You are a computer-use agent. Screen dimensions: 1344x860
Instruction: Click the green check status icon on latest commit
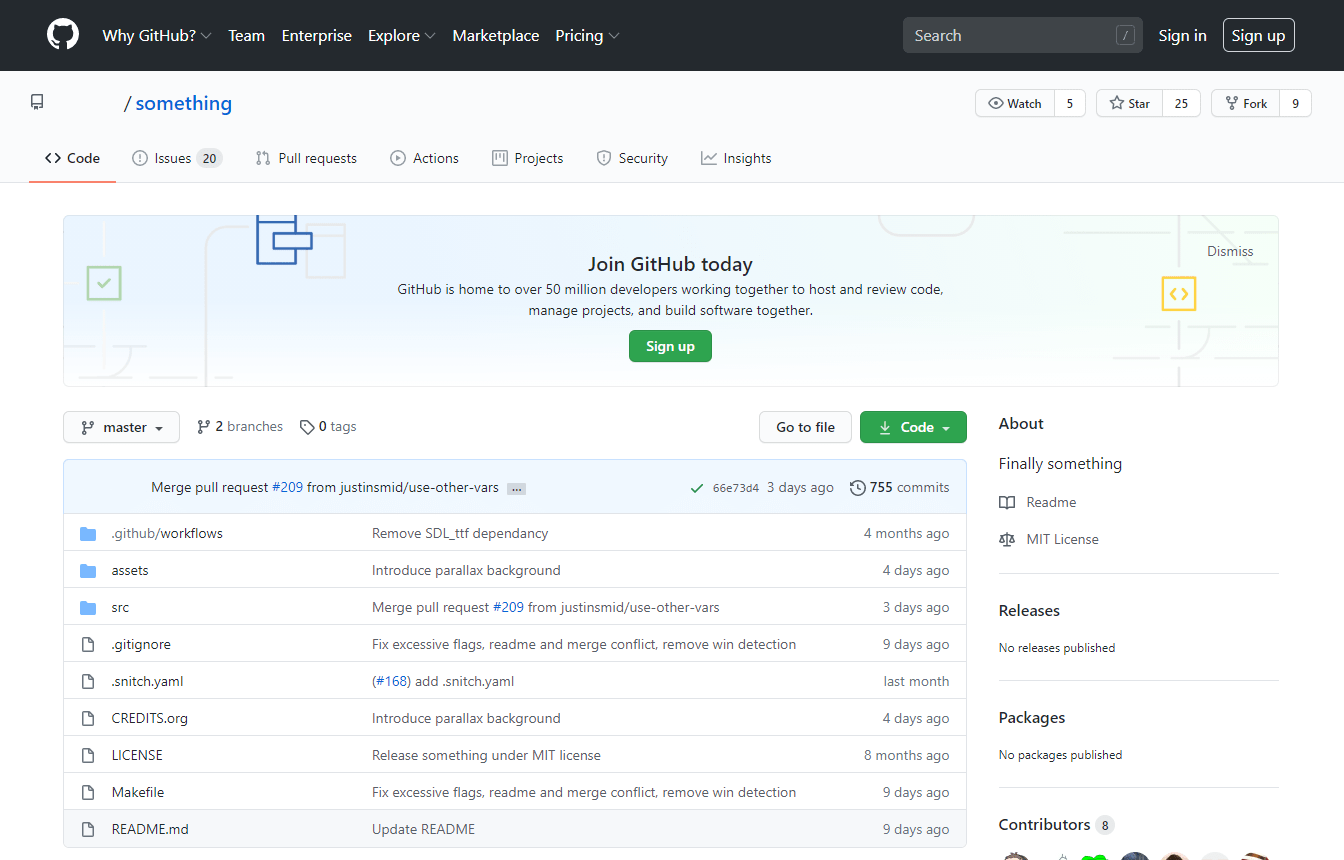coord(697,488)
